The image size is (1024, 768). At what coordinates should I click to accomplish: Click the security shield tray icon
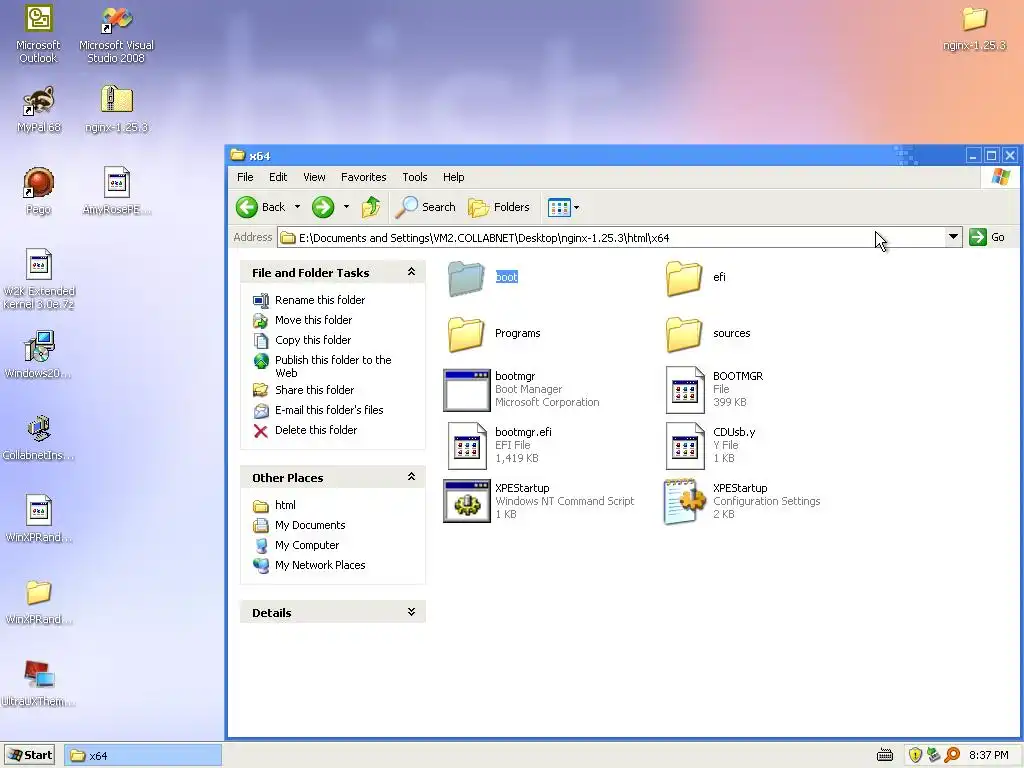(x=915, y=756)
